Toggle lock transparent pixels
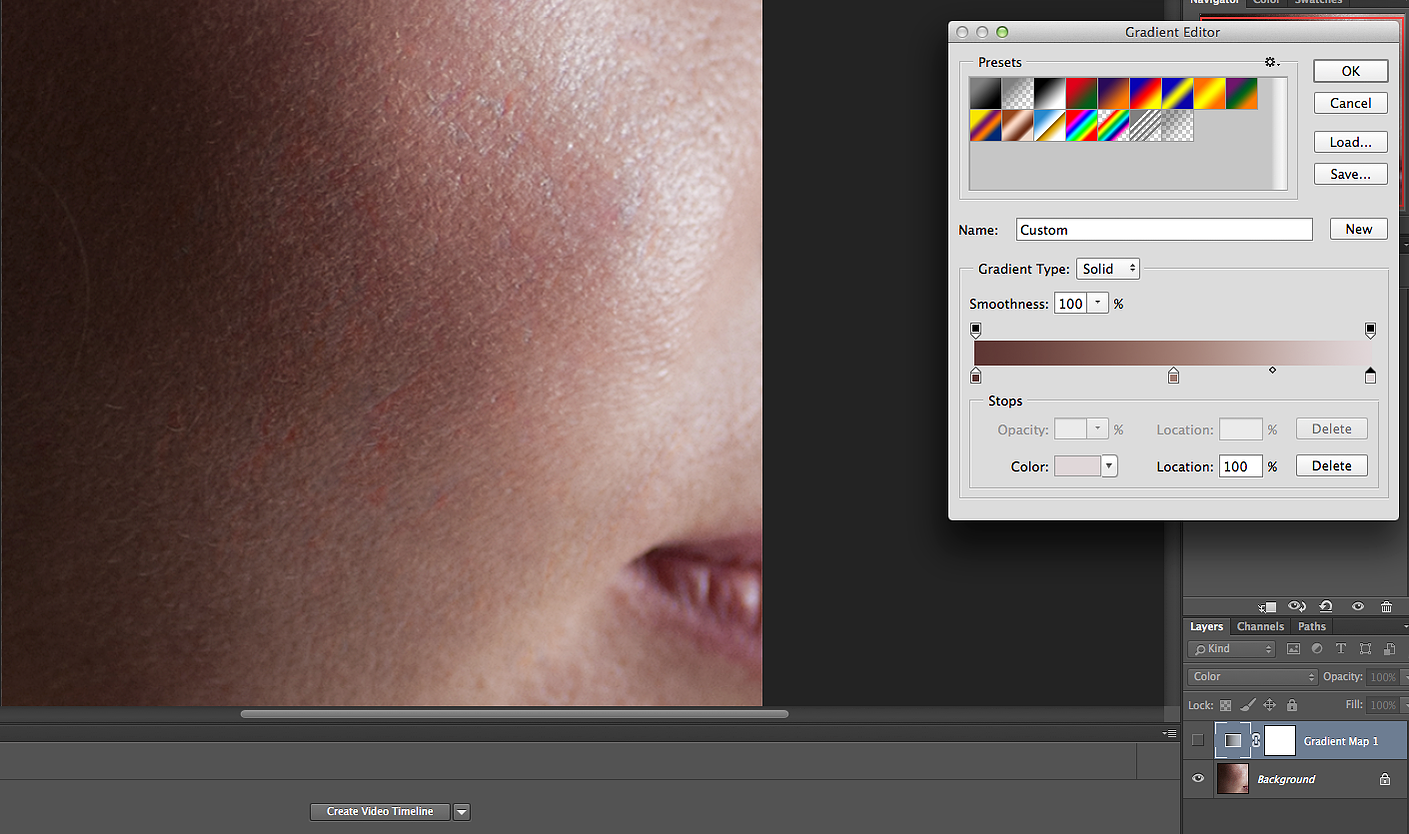The width and height of the screenshot is (1409, 834). coord(1225,705)
